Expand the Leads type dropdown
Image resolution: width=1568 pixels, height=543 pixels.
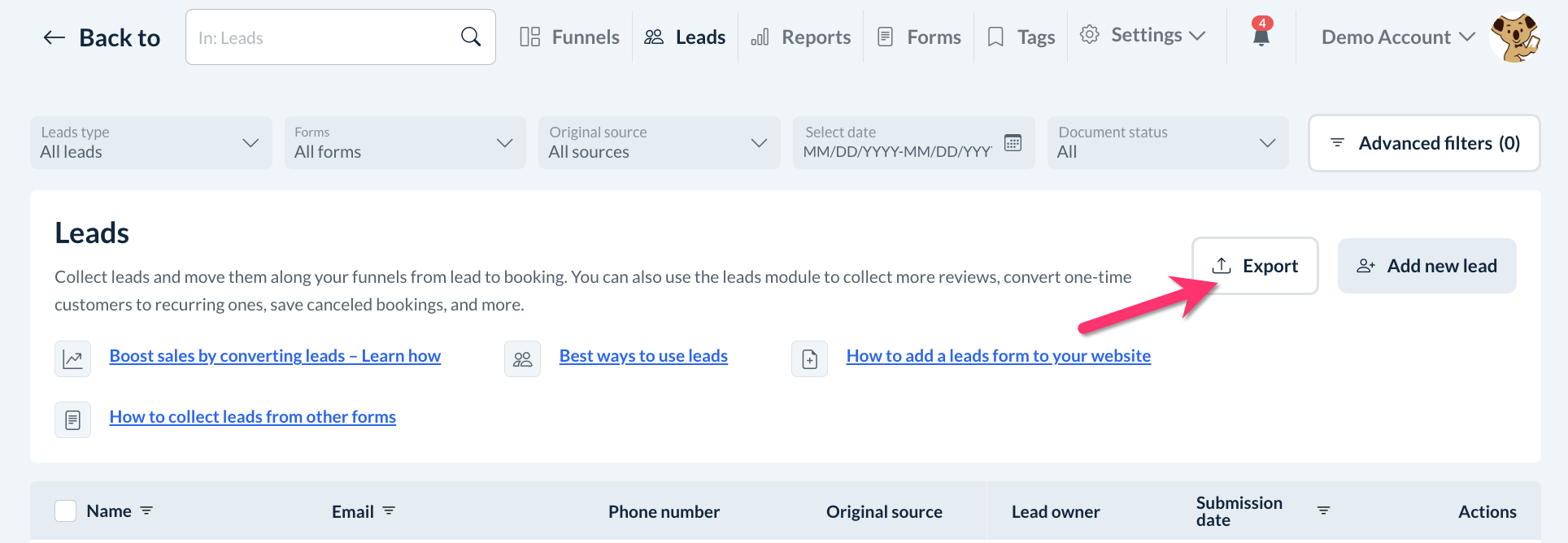pyautogui.click(x=151, y=143)
